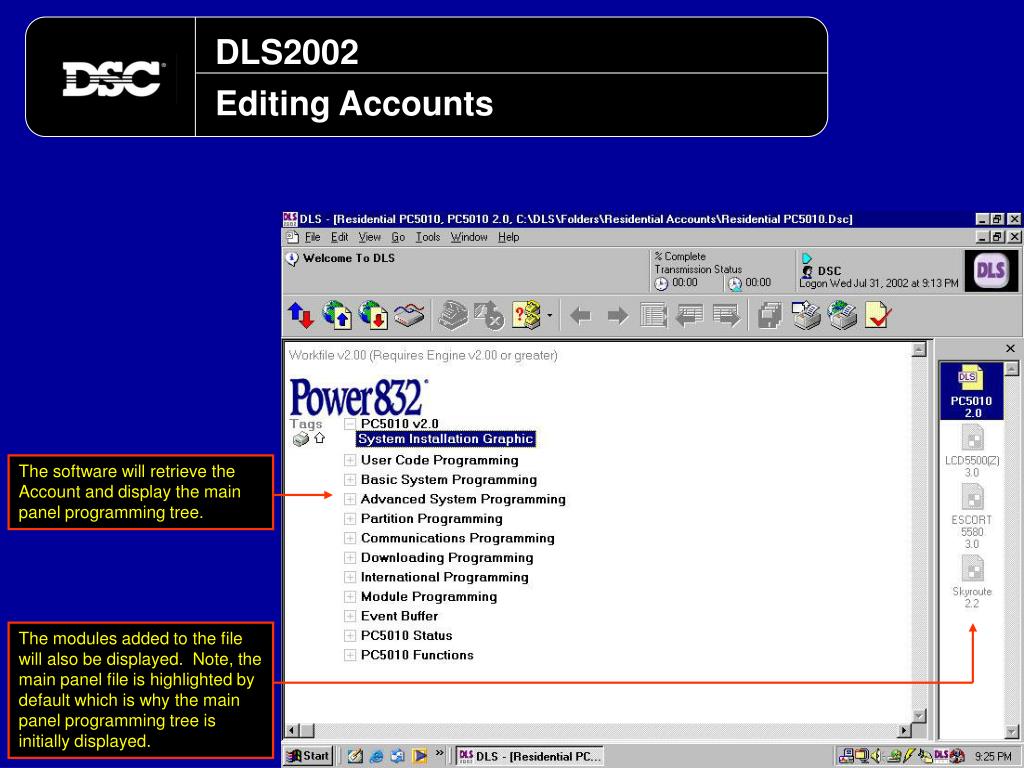1024x768 pixels.
Task: Click the globe download icon with red arrow
Action: [x=374, y=315]
